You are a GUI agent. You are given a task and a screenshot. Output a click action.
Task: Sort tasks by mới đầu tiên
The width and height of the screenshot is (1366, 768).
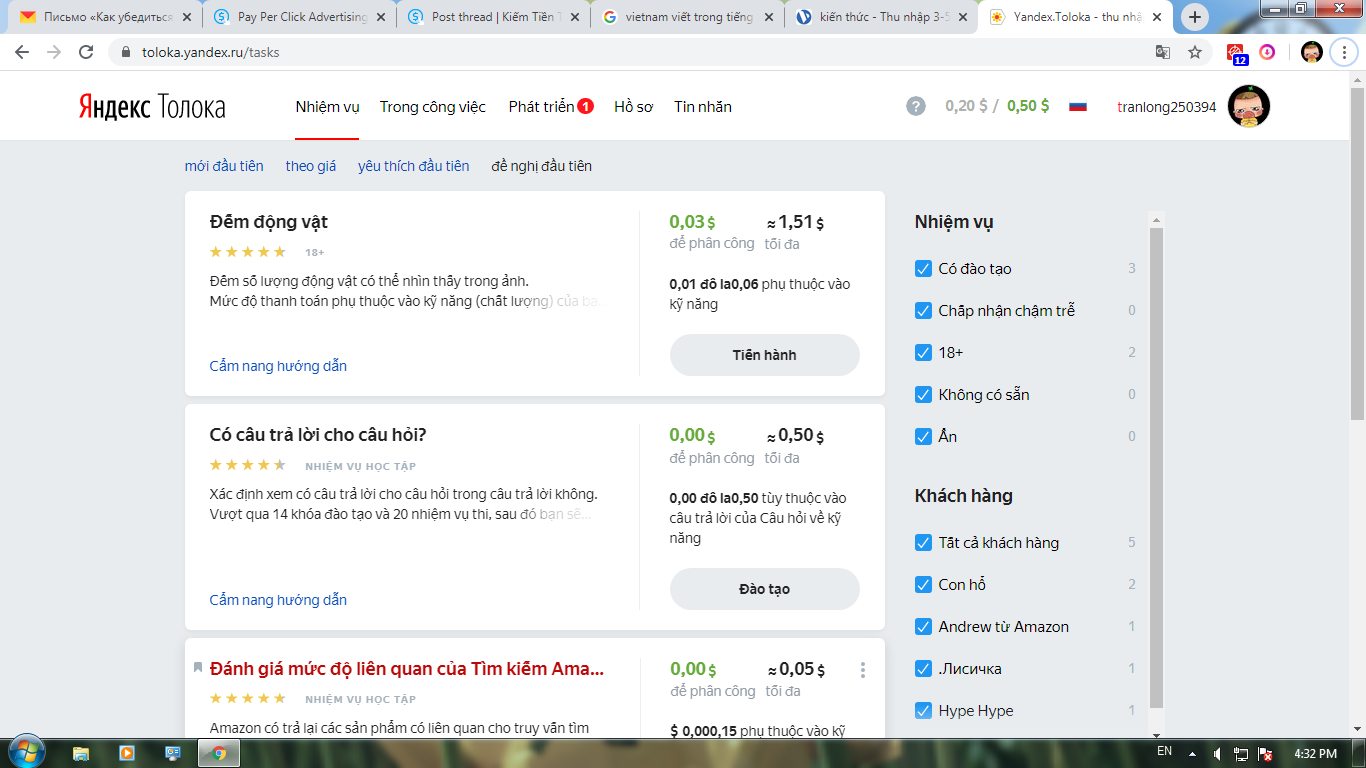[x=224, y=166]
